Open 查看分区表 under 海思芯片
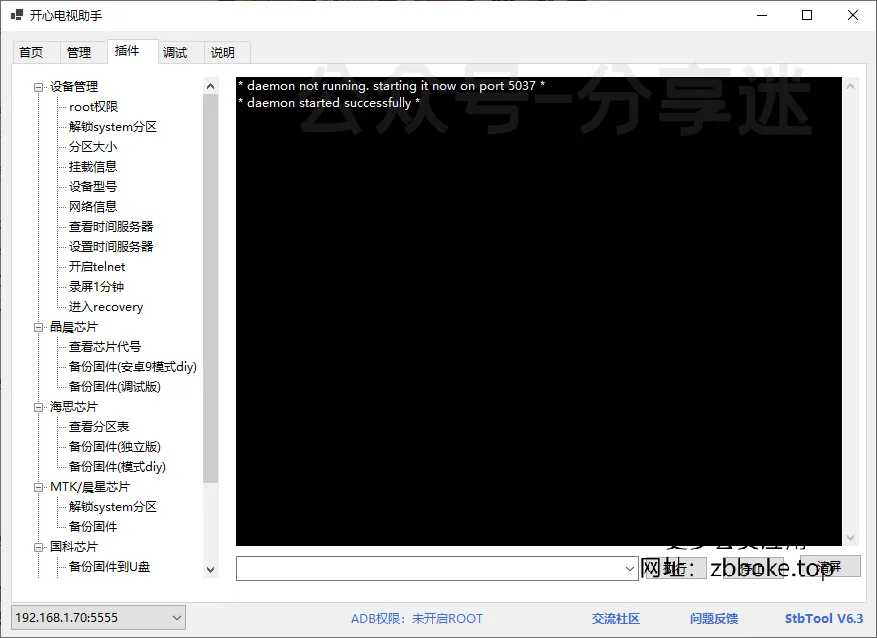This screenshot has height=638, width=877. (x=99, y=427)
